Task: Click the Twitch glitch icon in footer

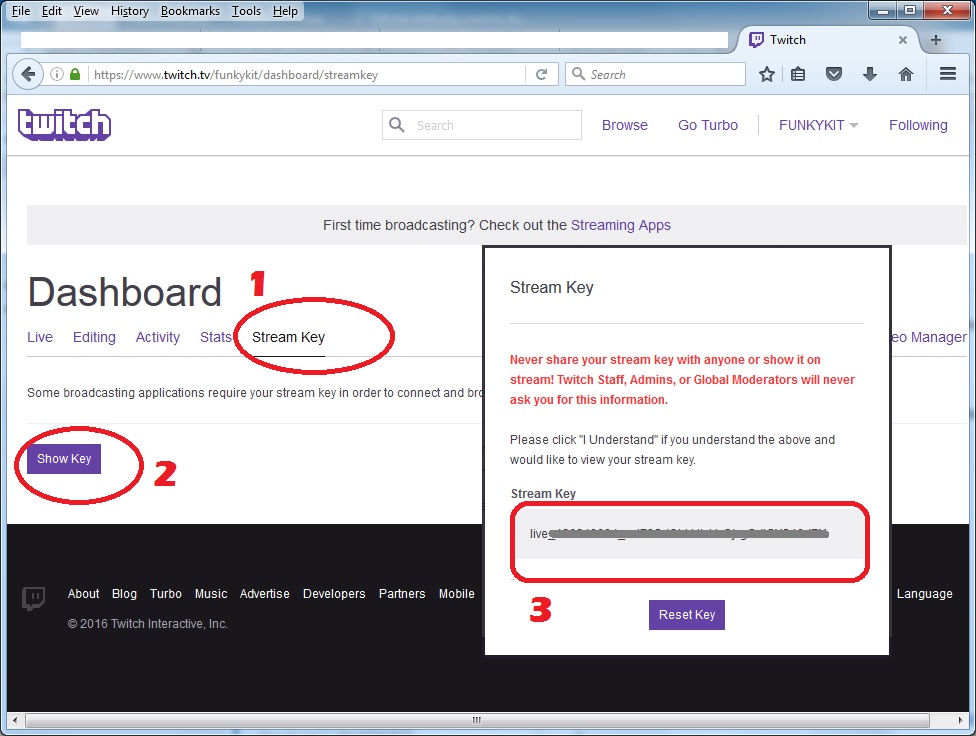Action: tap(34, 598)
